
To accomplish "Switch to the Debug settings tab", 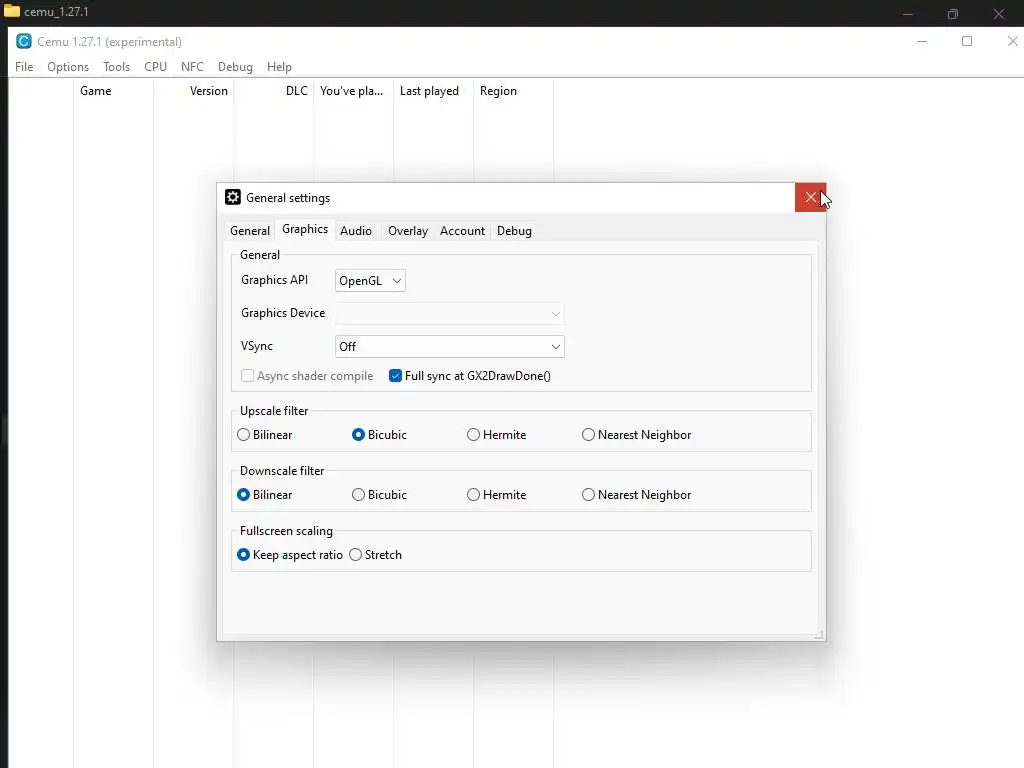I will click(514, 231).
